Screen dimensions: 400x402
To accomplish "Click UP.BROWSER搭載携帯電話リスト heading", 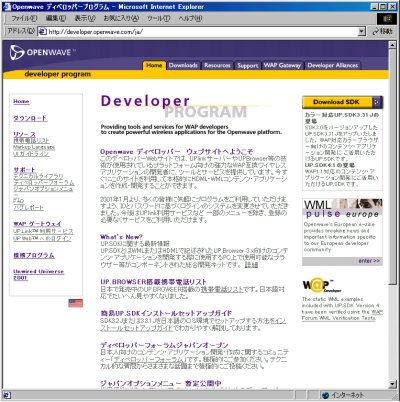I will pyautogui.click(x=153, y=282).
